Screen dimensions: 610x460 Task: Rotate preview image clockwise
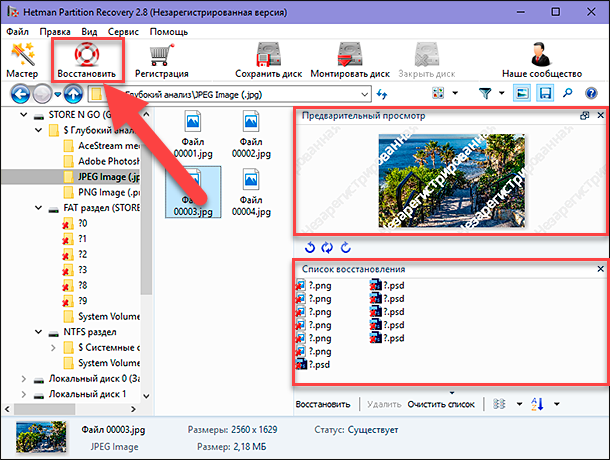pyautogui.click(x=345, y=248)
